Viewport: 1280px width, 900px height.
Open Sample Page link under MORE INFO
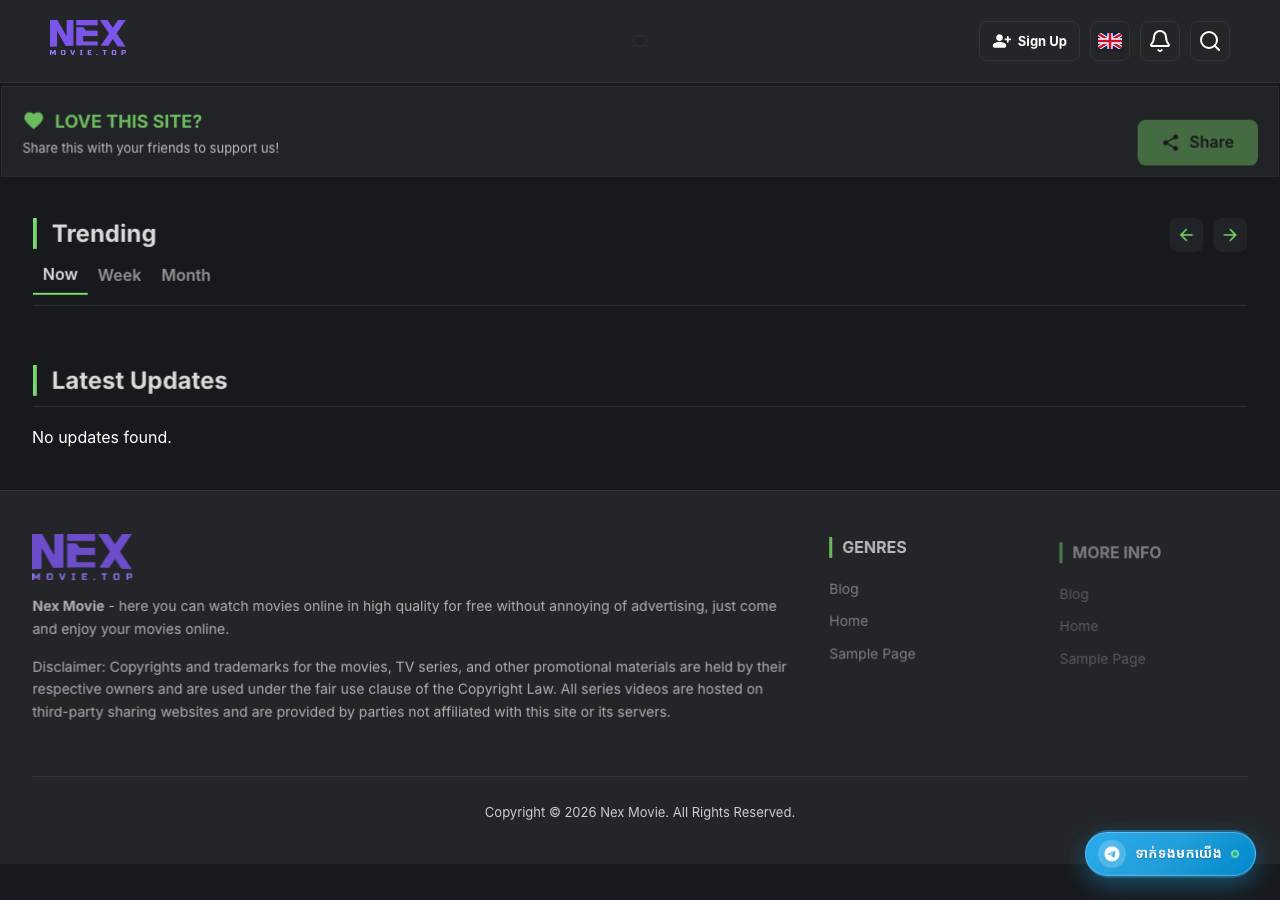point(1102,659)
